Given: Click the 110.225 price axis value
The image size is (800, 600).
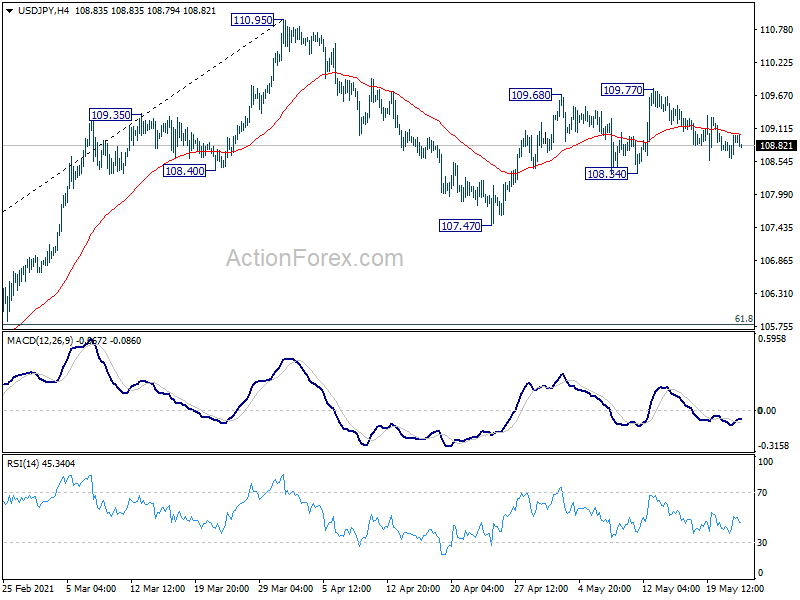Looking at the screenshot, I should click(776, 63).
